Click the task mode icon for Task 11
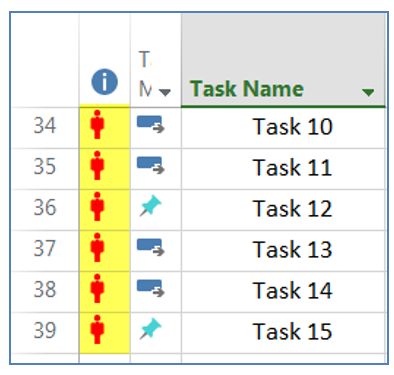This screenshot has width=394, height=375. click(x=151, y=165)
